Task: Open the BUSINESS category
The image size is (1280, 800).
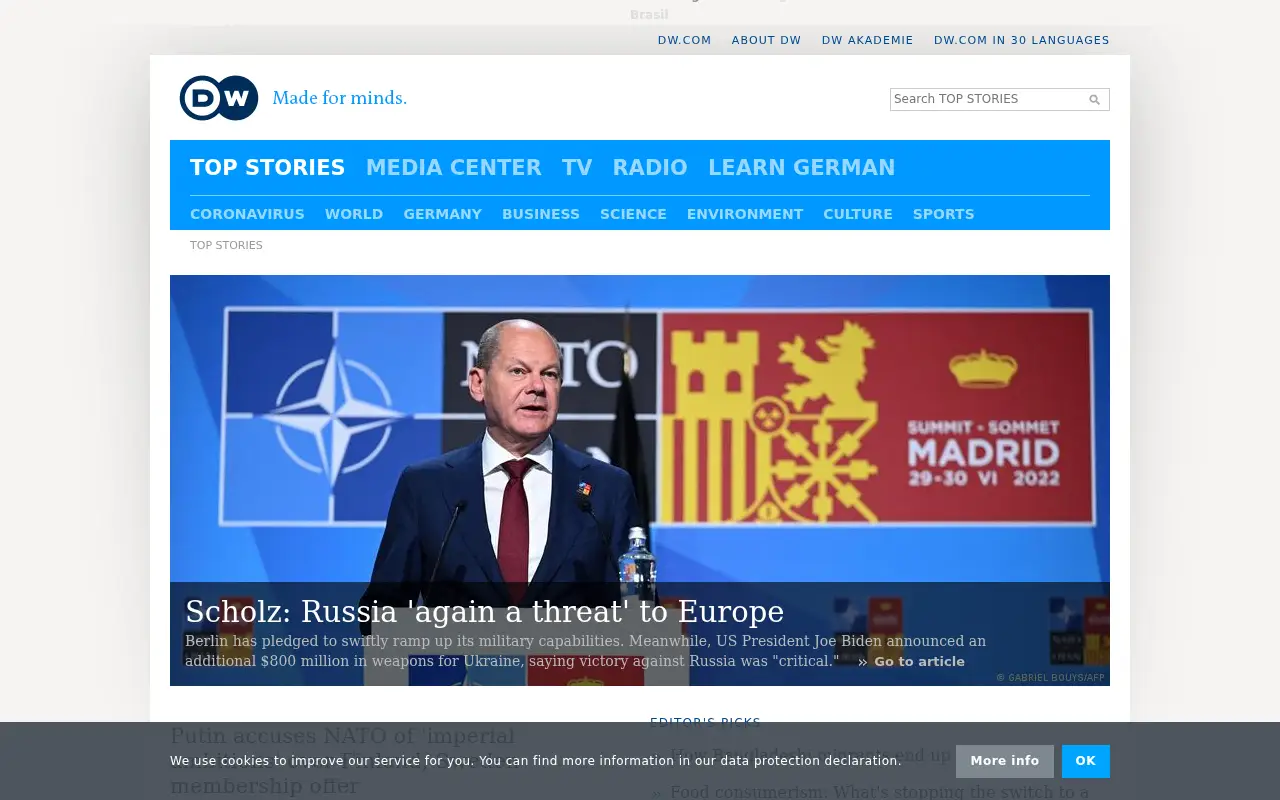Action: (x=541, y=214)
